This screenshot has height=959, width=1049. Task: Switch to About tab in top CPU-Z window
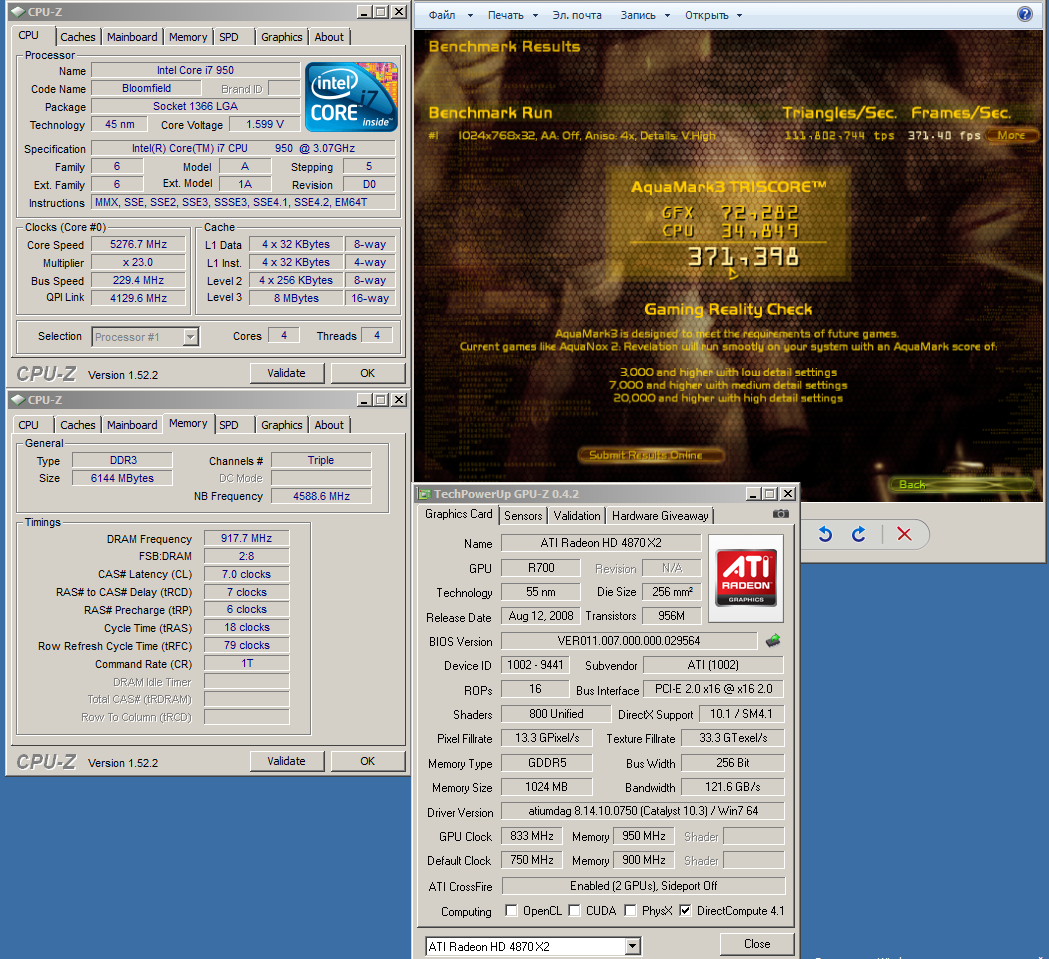coord(329,37)
